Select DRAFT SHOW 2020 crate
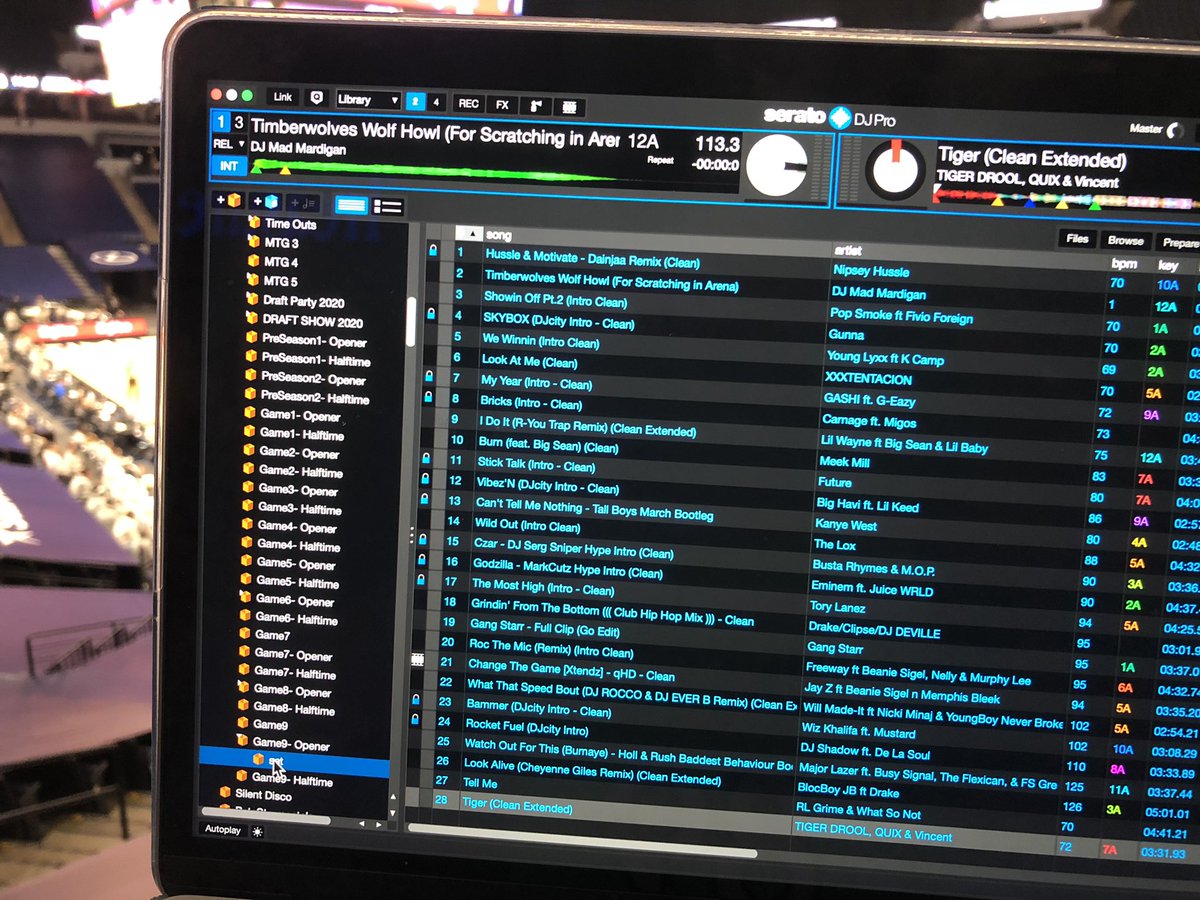The width and height of the screenshot is (1200, 900). [x=312, y=322]
